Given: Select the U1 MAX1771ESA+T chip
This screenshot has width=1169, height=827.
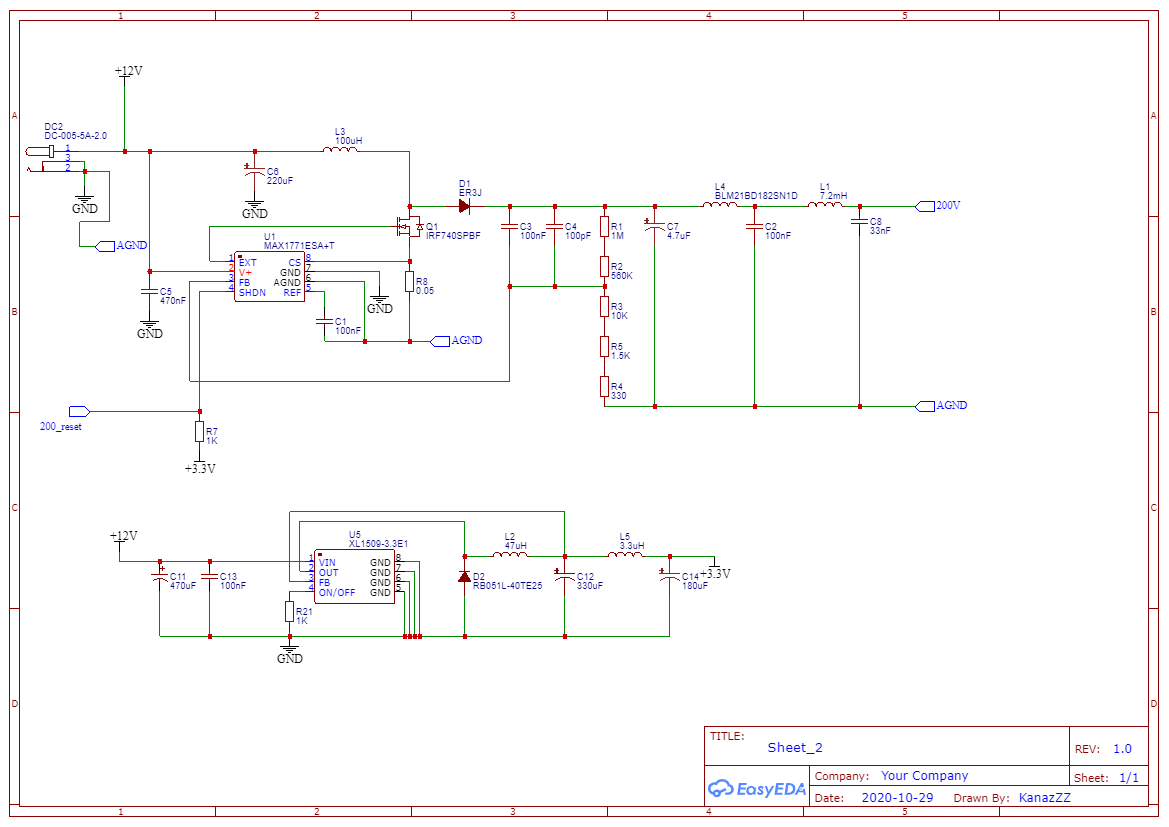Looking at the screenshot, I should tap(269, 277).
